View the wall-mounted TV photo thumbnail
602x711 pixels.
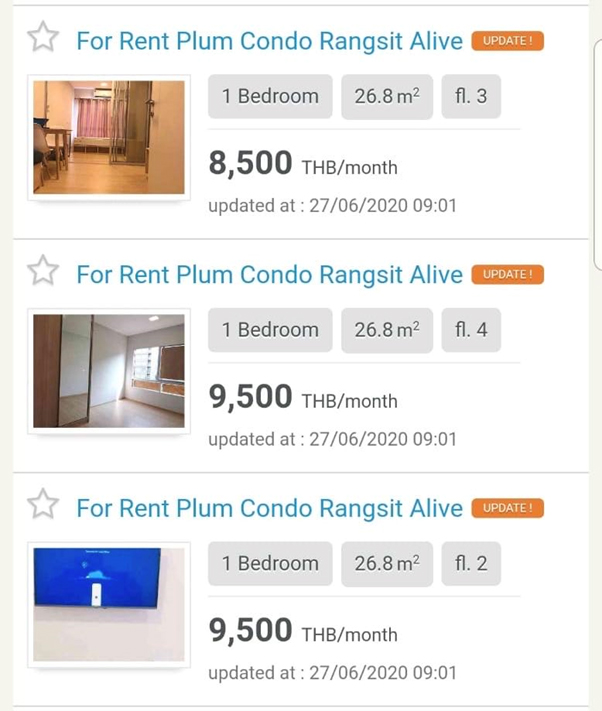point(109,604)
